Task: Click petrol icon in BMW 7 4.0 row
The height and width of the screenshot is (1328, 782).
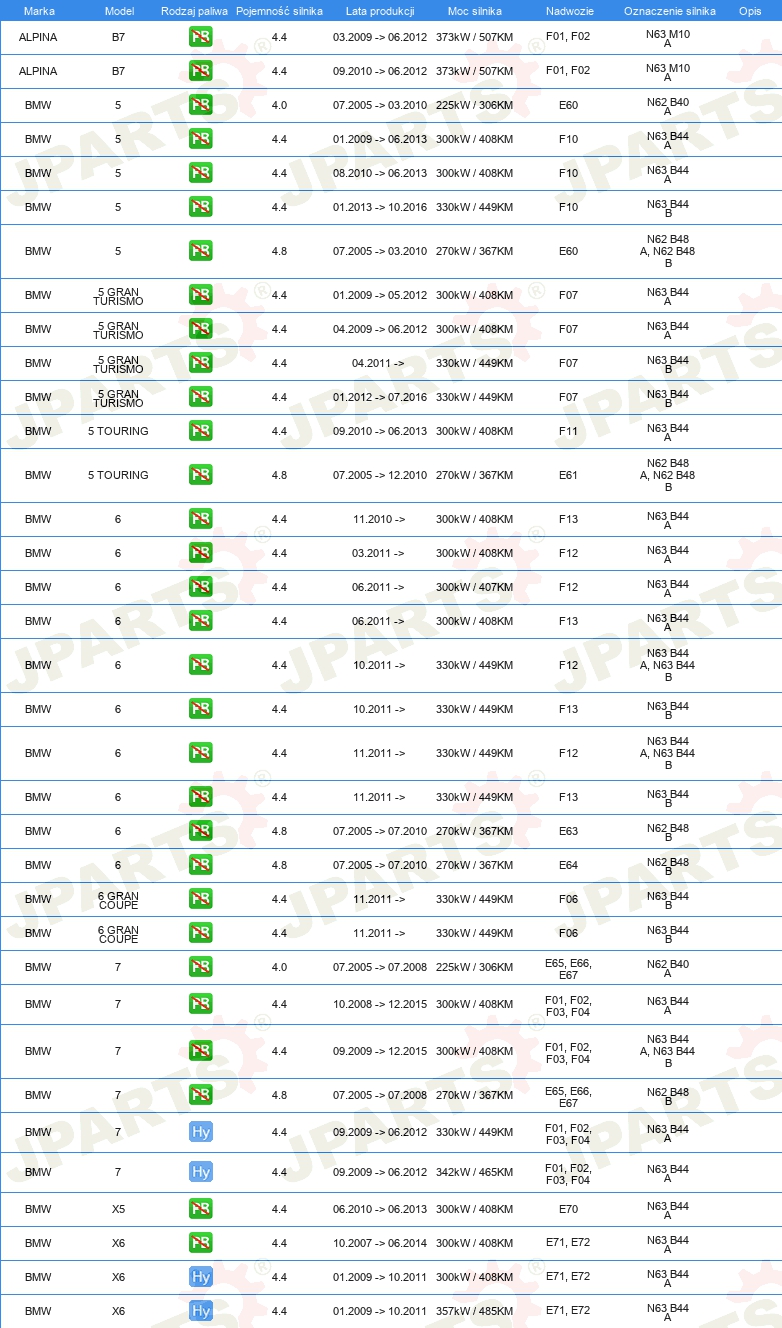Action: pyautogui.click(x=200, y=968)
